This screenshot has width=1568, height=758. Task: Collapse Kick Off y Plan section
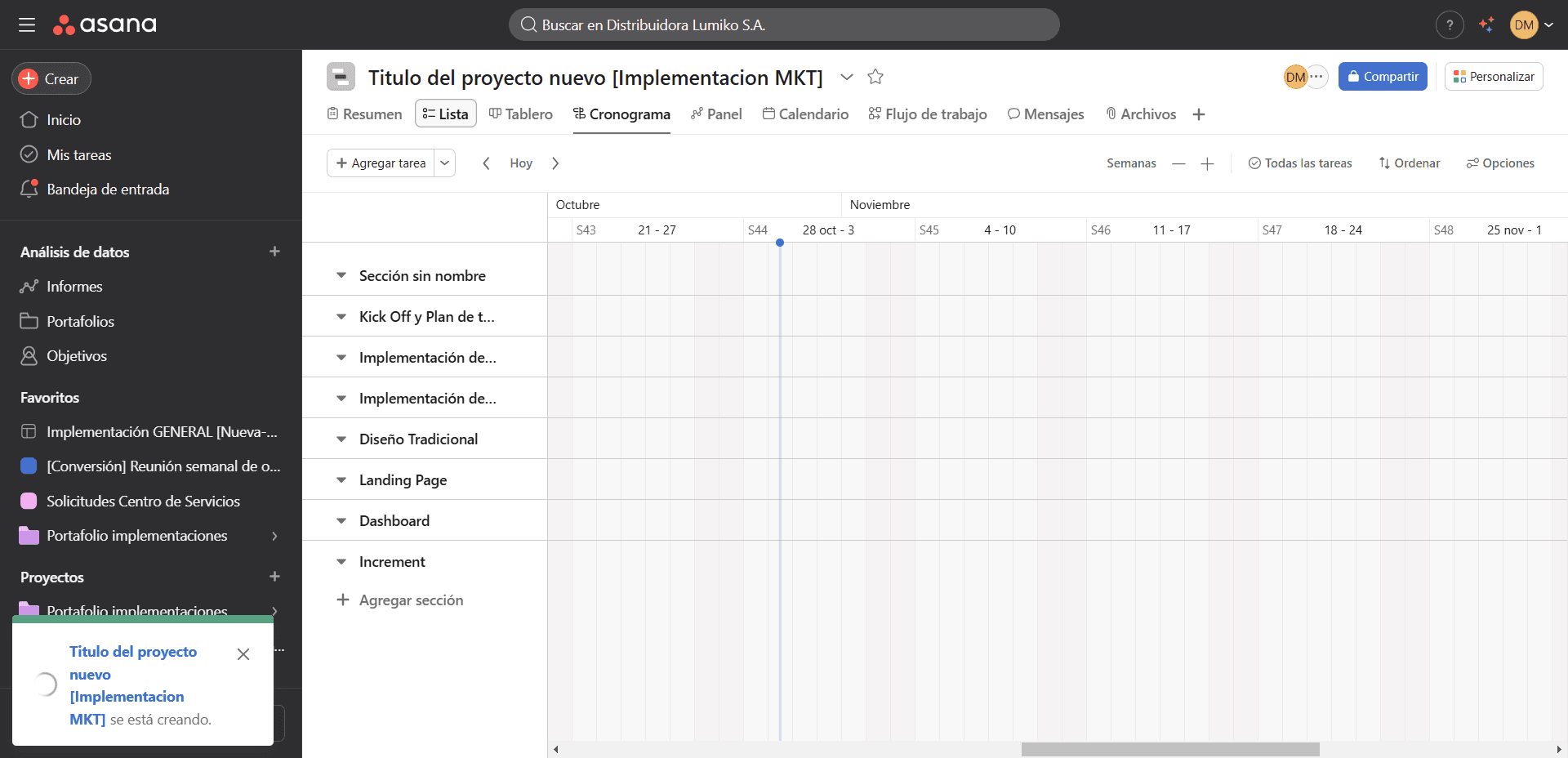(x=341, y=317)
